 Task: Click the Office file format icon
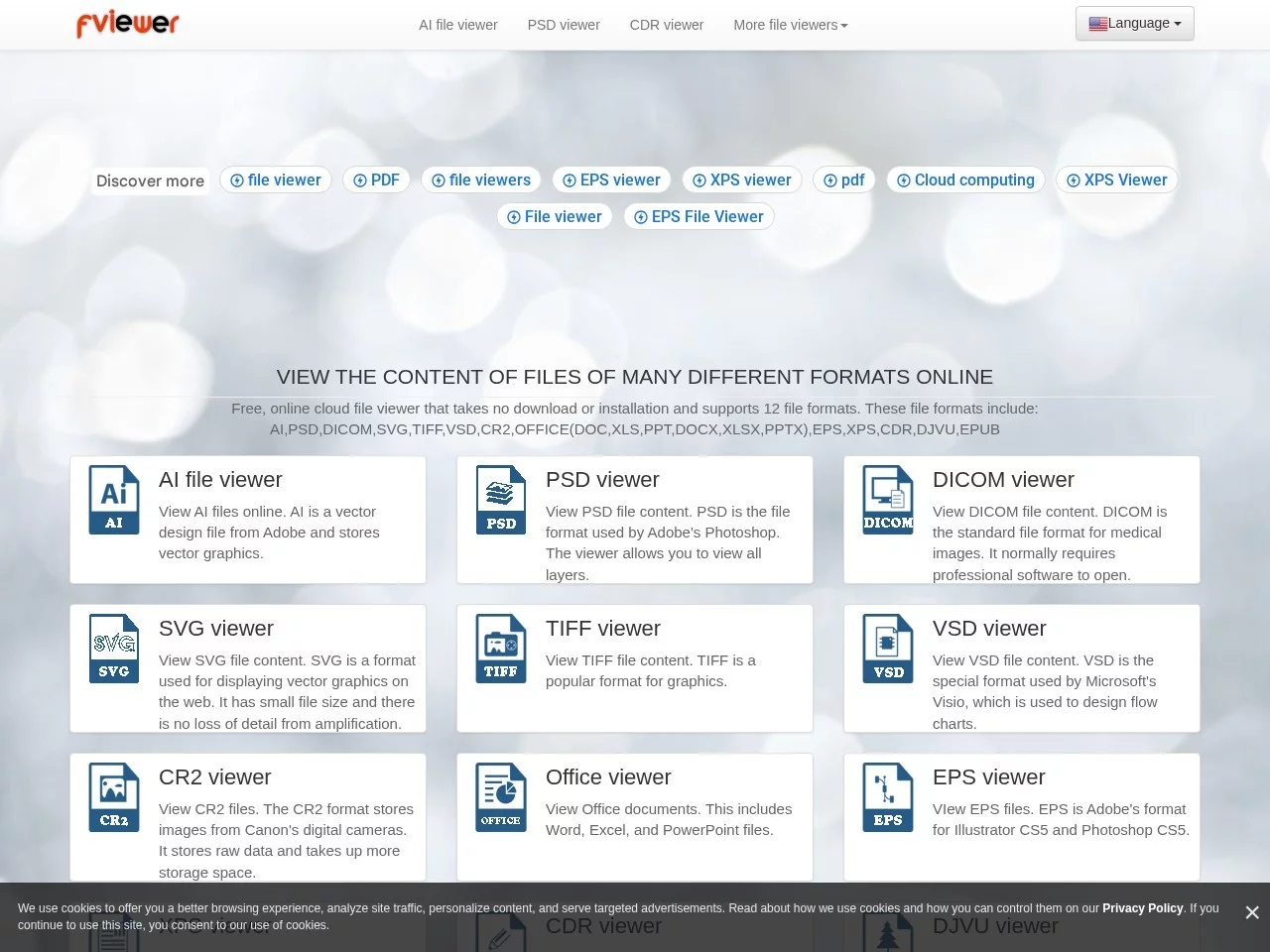[501, 797]
